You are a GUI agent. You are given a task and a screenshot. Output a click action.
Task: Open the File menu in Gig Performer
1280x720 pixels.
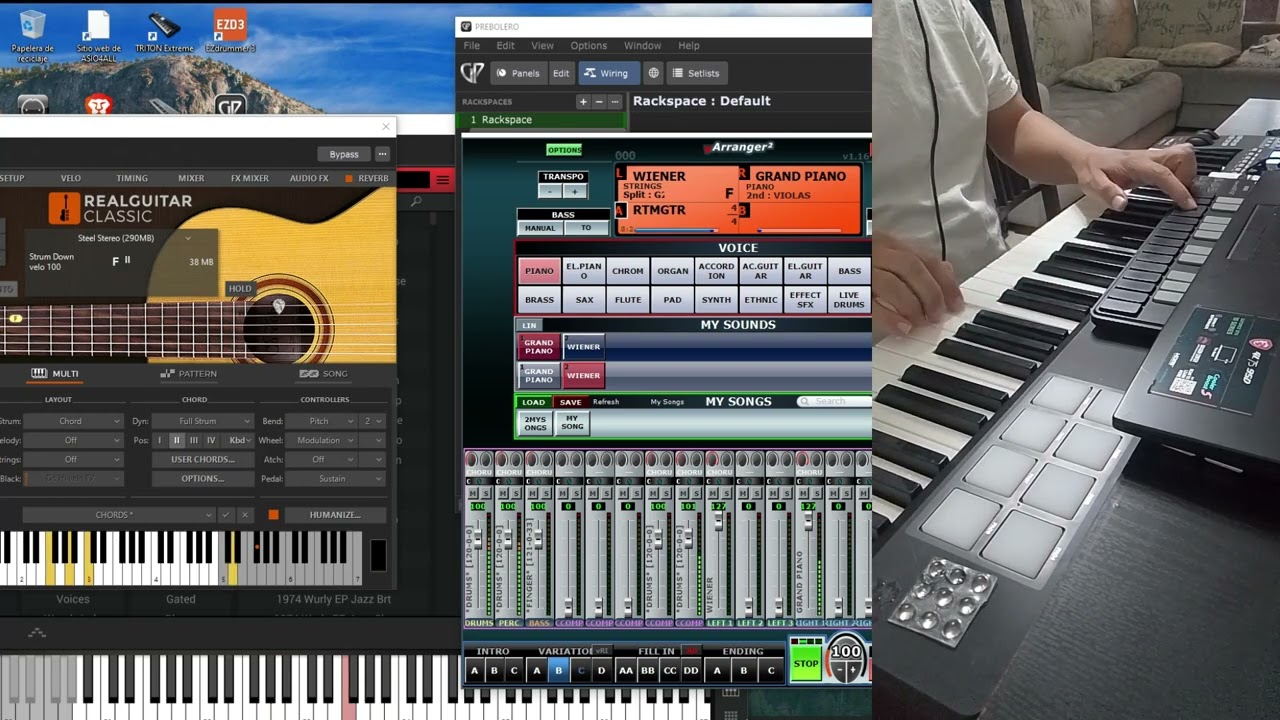point(471,46)
